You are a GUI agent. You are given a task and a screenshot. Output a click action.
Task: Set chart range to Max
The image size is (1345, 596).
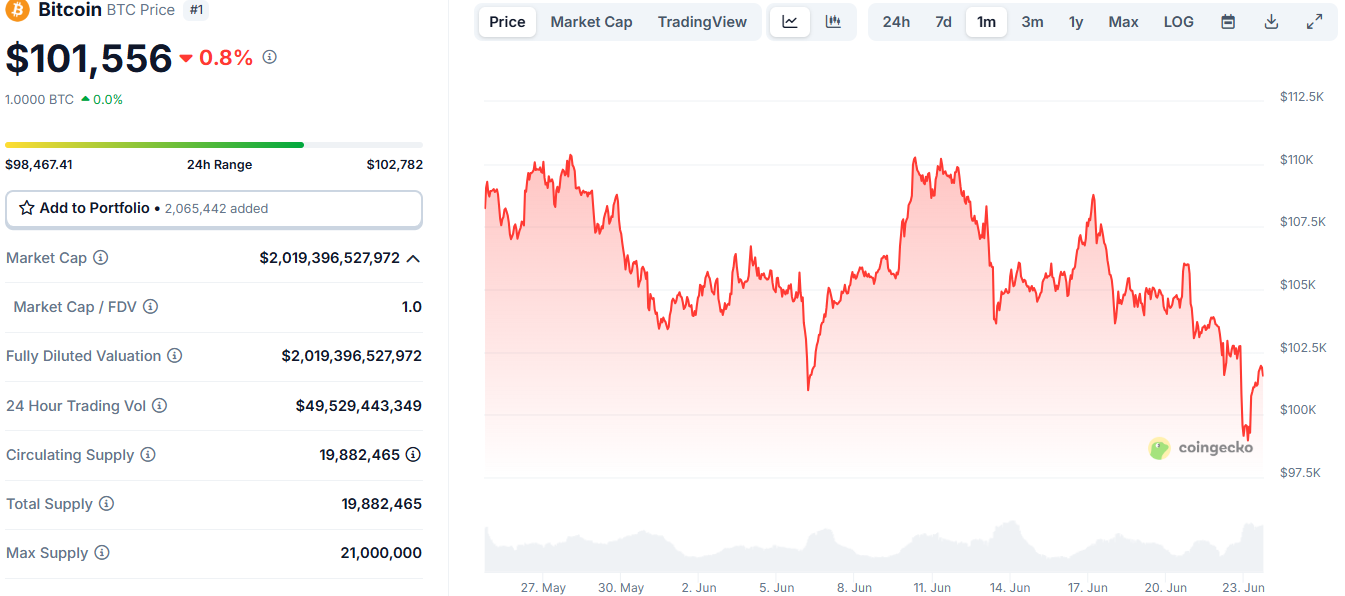point(1123,22)
